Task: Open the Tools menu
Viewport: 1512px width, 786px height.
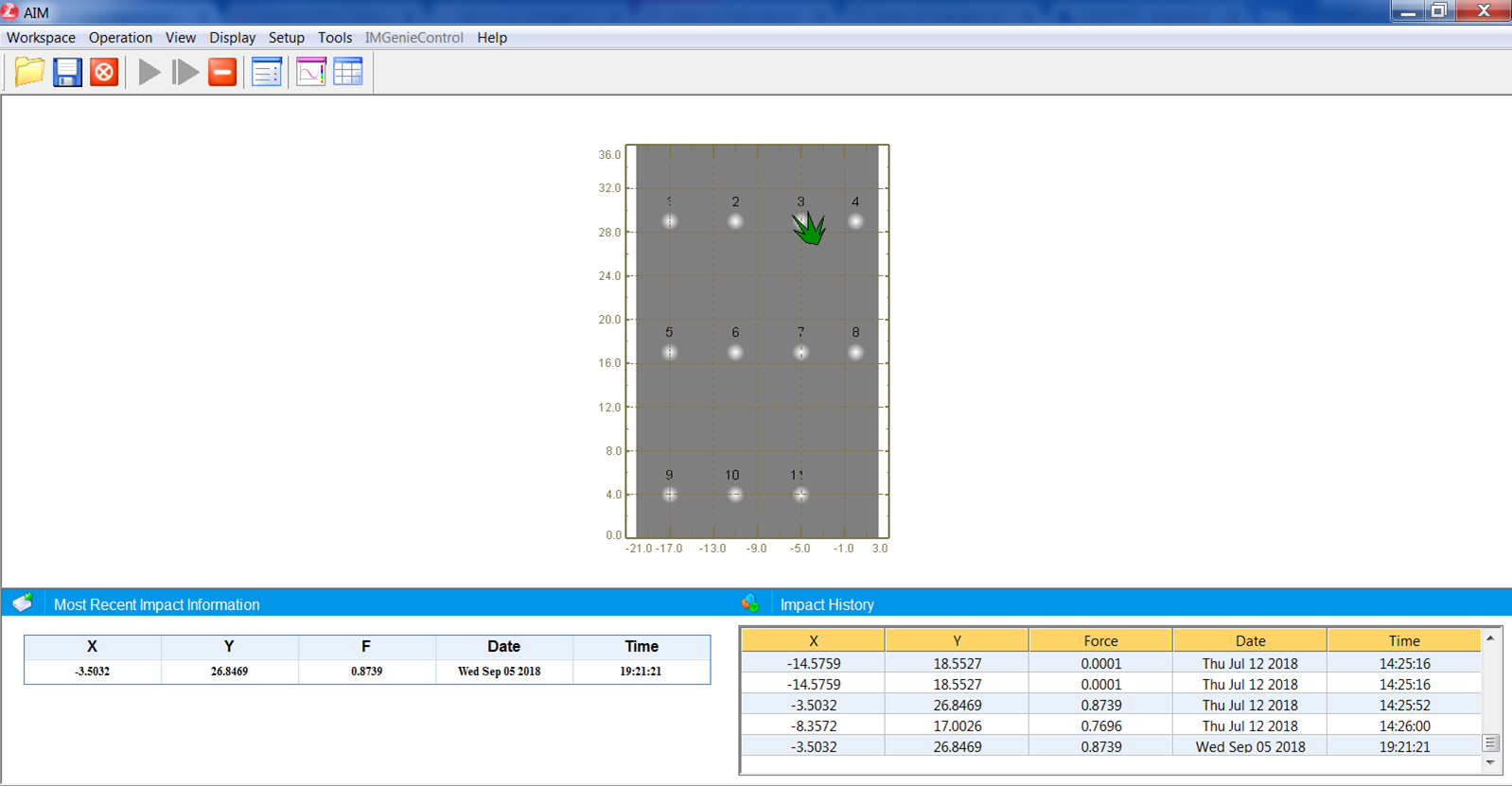Action: [334, 38]
